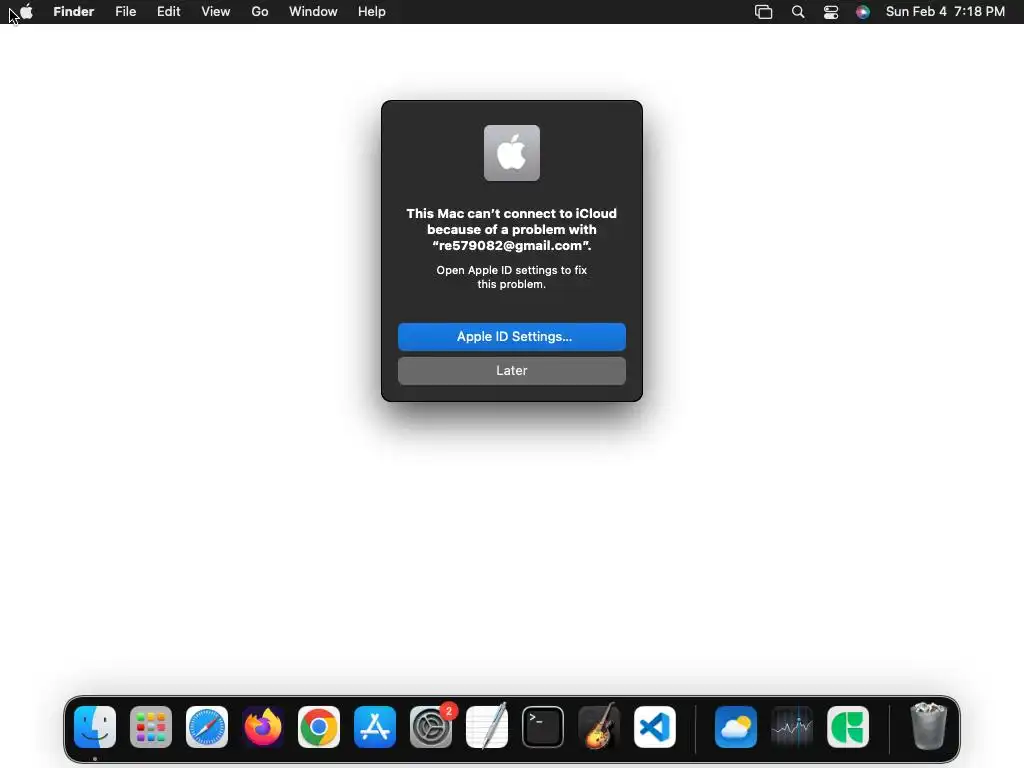Click the re579082@gmail.com account text
The image size is (1024, 768).
pos(511,246)
